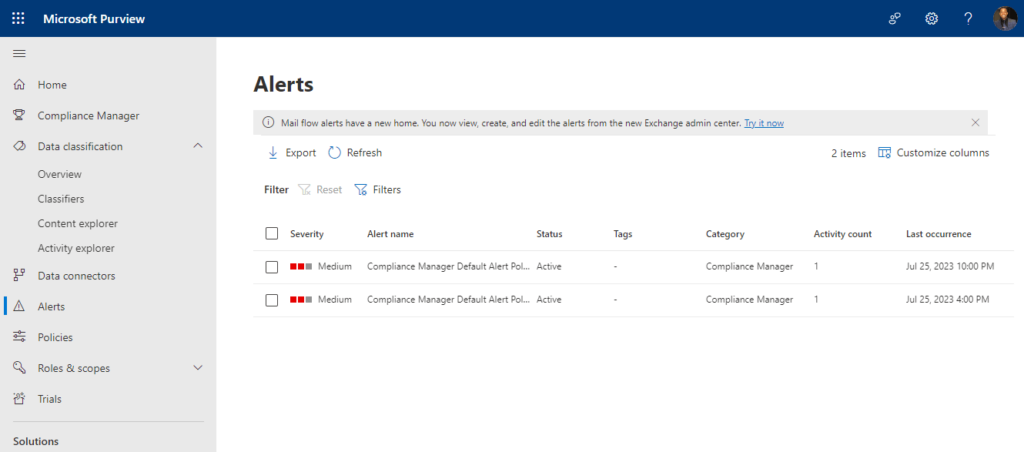Open the settings gear in header
Image resolution: width=1024 pixels, height=452 pixels.
[931, 18]
